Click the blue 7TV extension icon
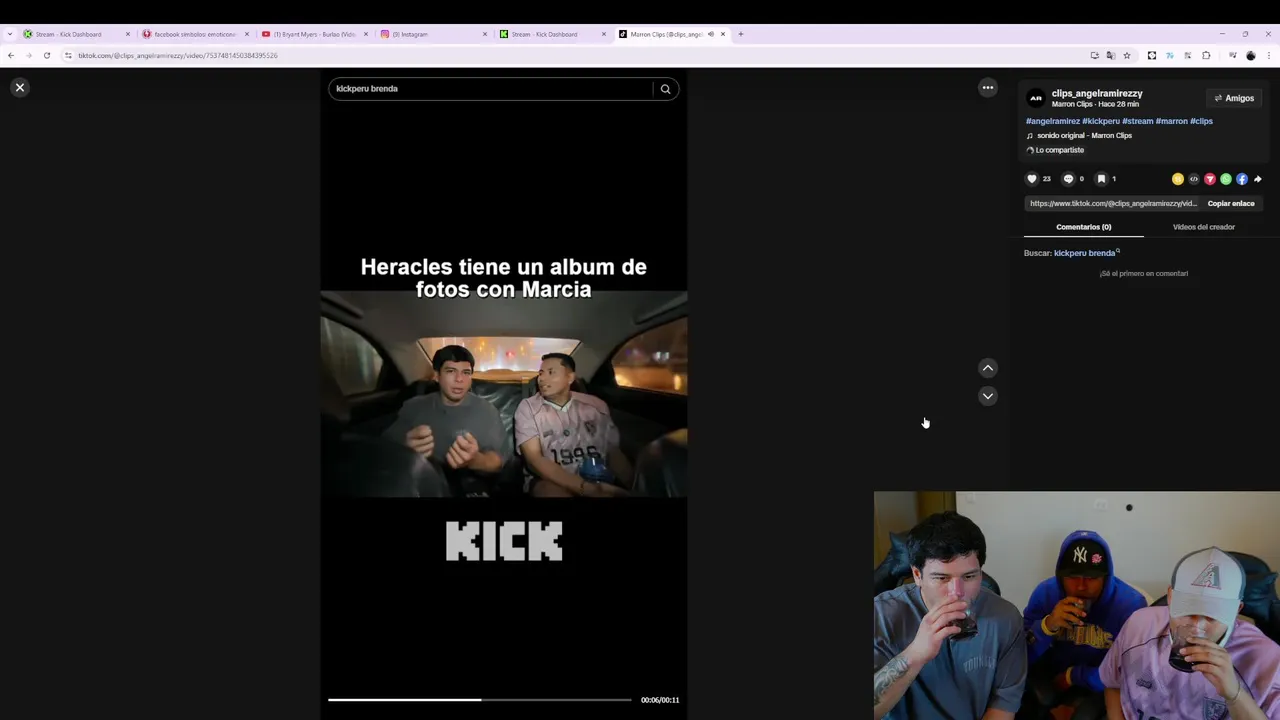 [x=1170, y=55]
